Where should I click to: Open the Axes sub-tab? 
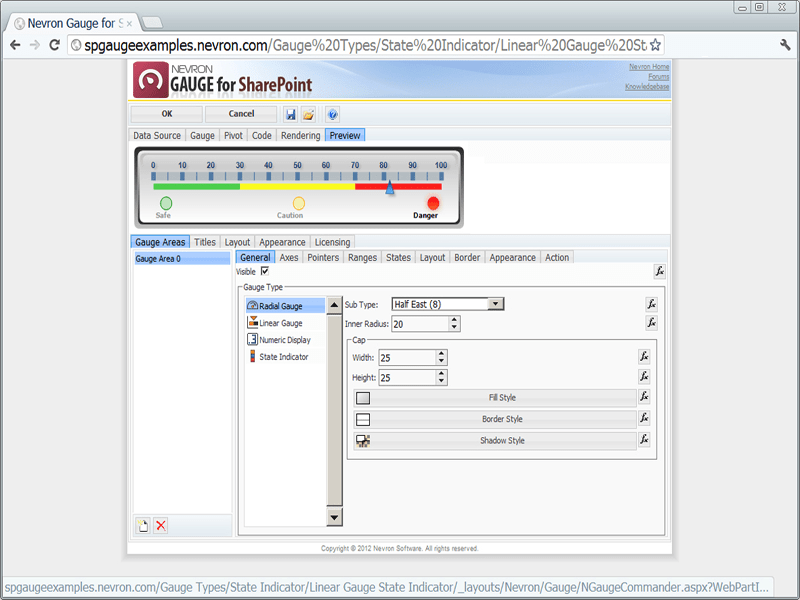click(289, 258)
